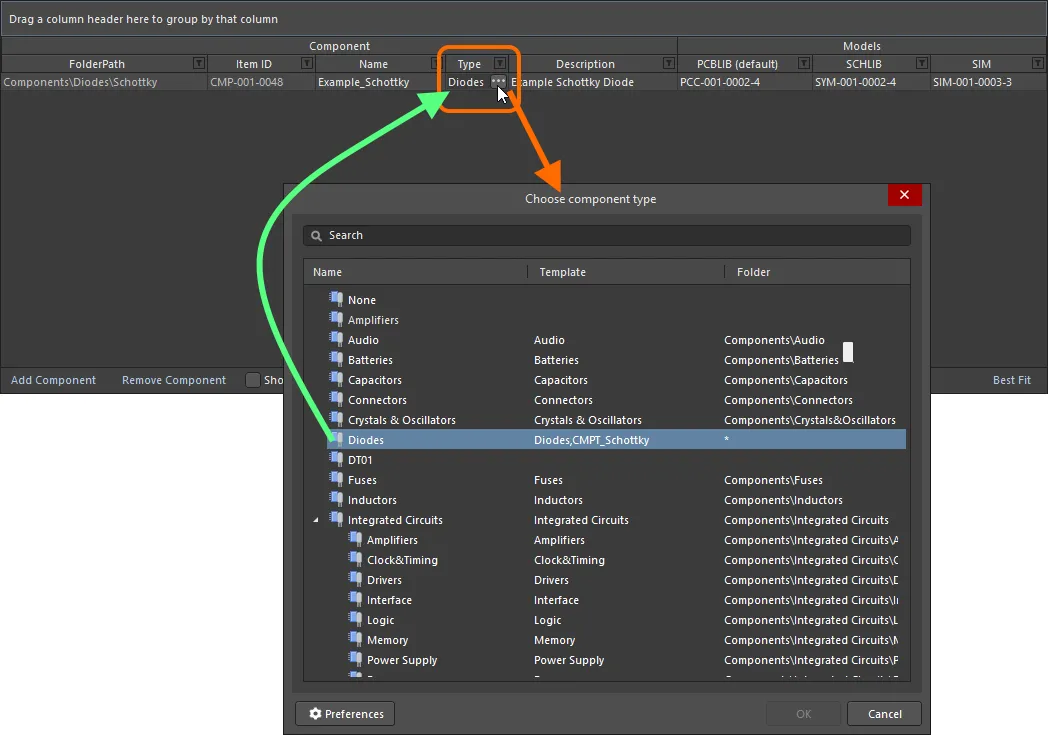
Task: Click the Audio component type icon
Action: click(336, 339)
